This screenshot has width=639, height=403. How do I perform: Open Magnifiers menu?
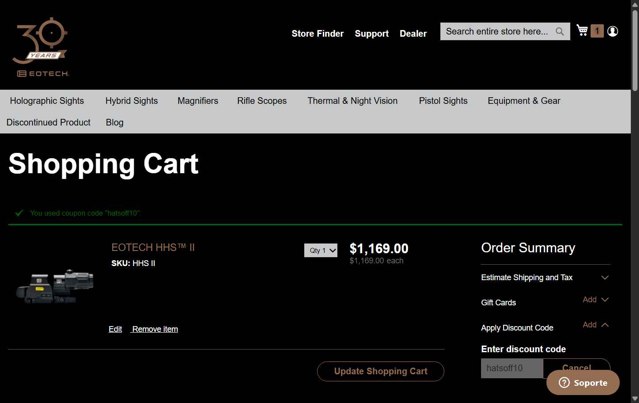(x=198, y=101)
